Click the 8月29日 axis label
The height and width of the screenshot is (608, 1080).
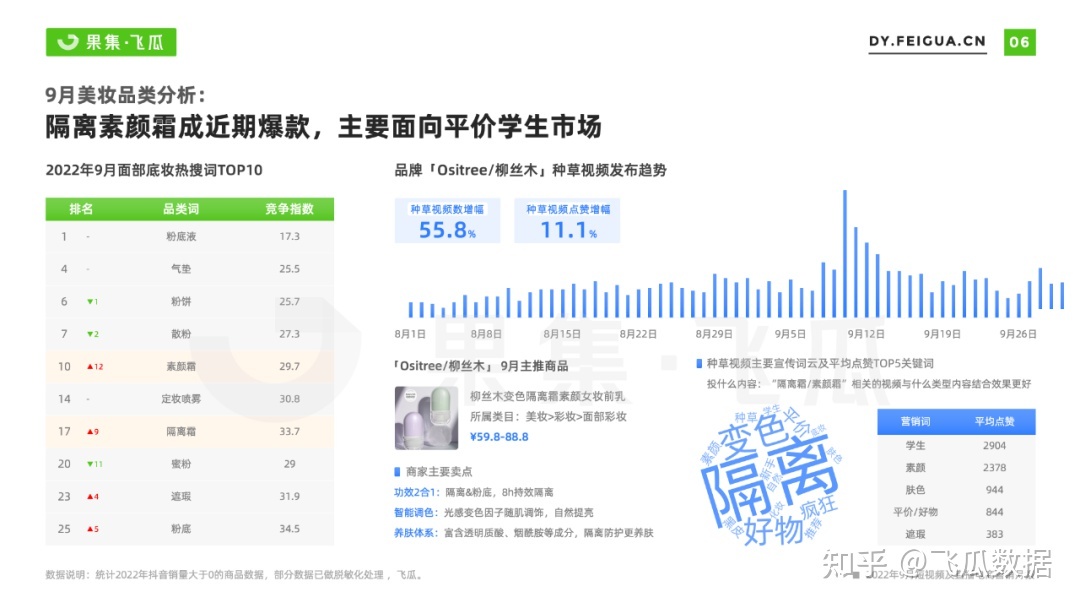[714, 334]
